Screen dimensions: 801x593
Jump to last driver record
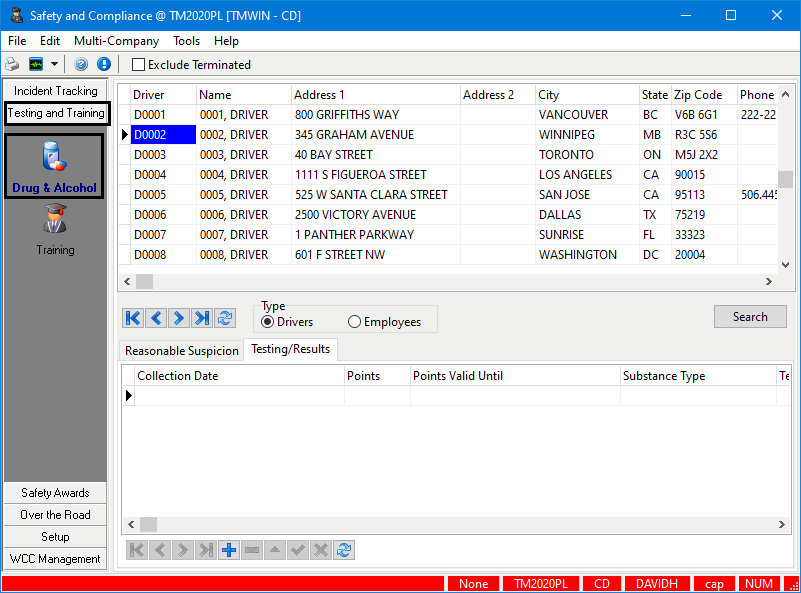(202, 318)
